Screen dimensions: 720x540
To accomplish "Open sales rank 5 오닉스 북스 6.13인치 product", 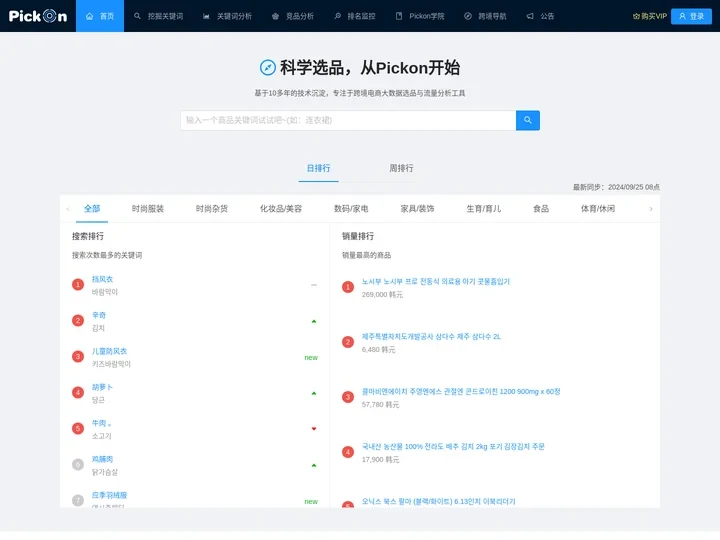I will pyautogui.click(x=439, y=501).
